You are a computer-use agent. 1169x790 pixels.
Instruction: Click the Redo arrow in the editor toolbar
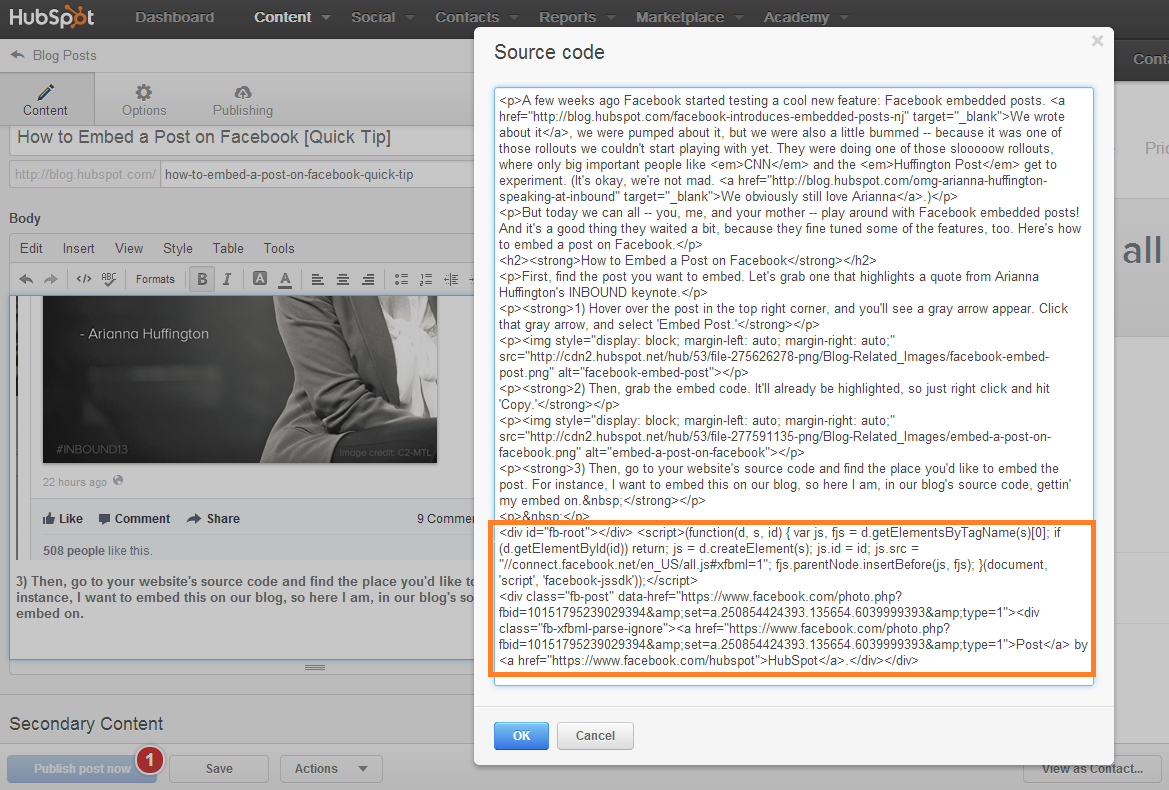pos(50,279)
